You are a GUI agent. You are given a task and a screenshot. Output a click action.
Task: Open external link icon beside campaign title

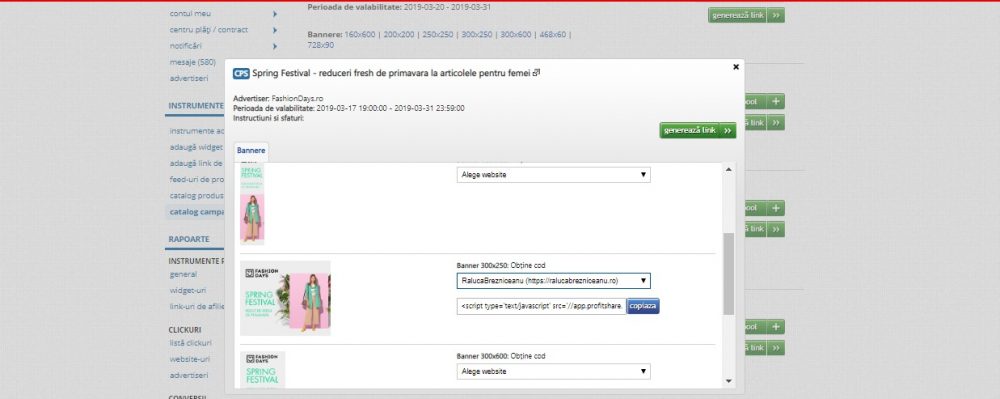coord(536,73)
